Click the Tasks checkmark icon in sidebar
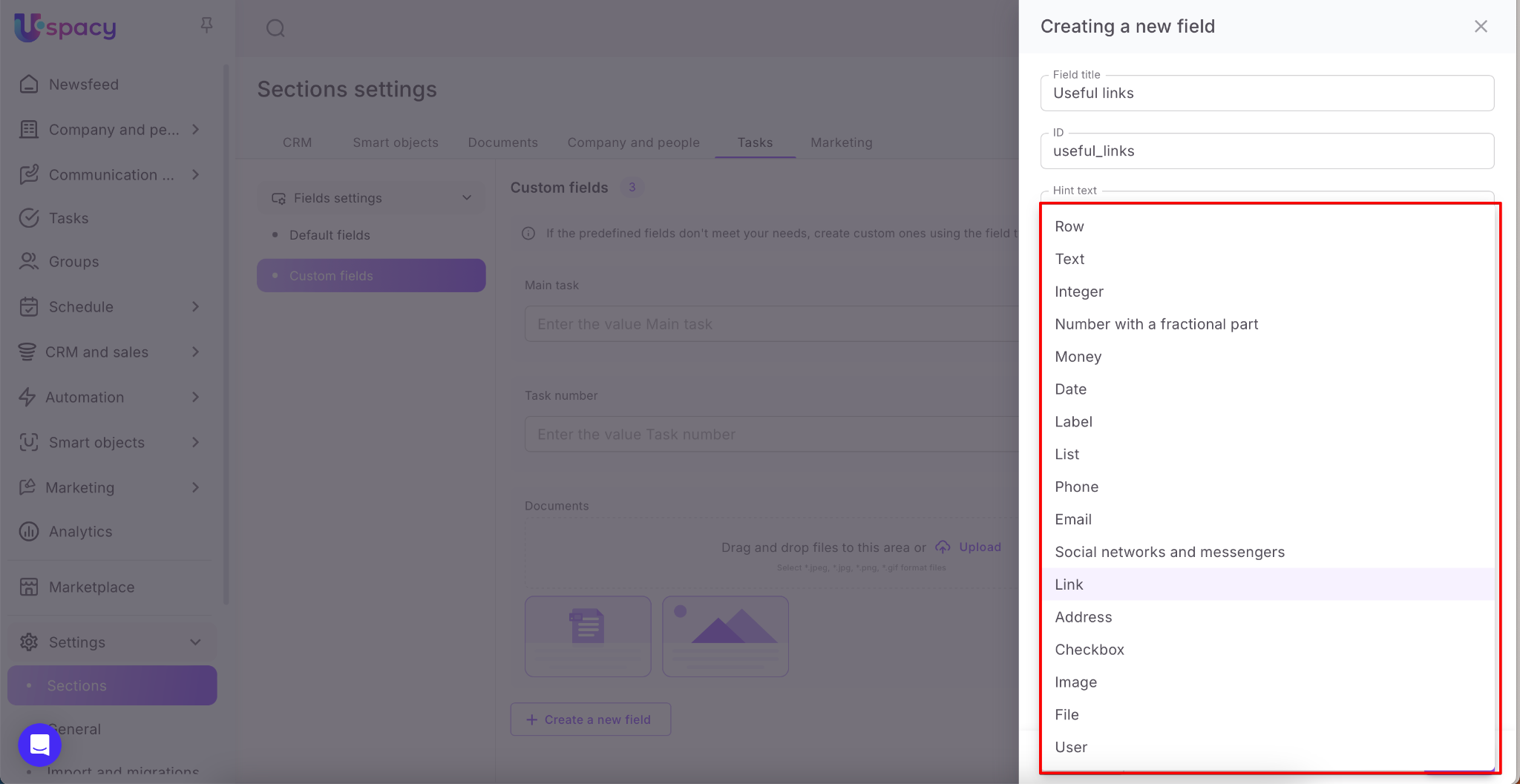Image resolution: width=1520 pixels, height=784 pixels. [29, 218]
